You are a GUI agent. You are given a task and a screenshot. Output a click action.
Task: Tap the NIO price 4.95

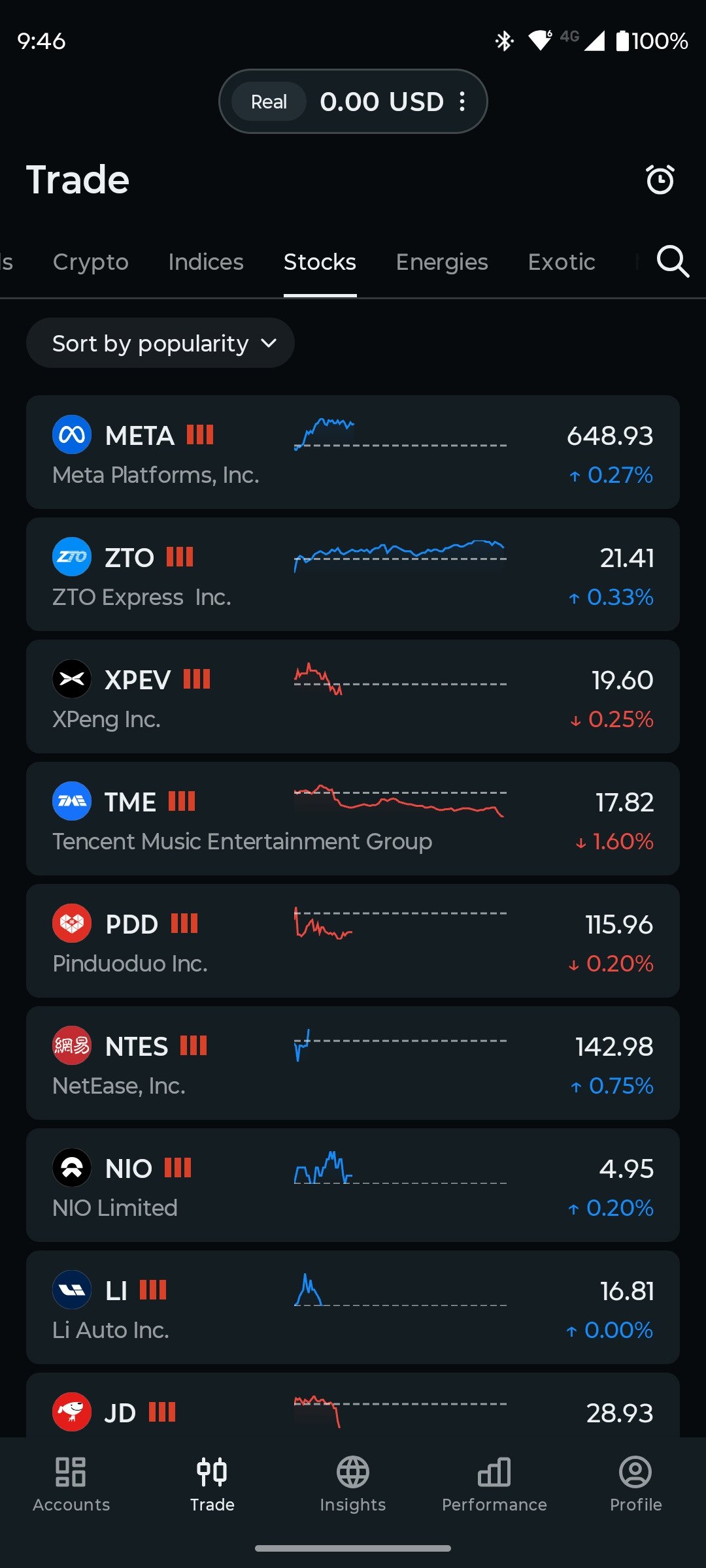click(626, 1169)
